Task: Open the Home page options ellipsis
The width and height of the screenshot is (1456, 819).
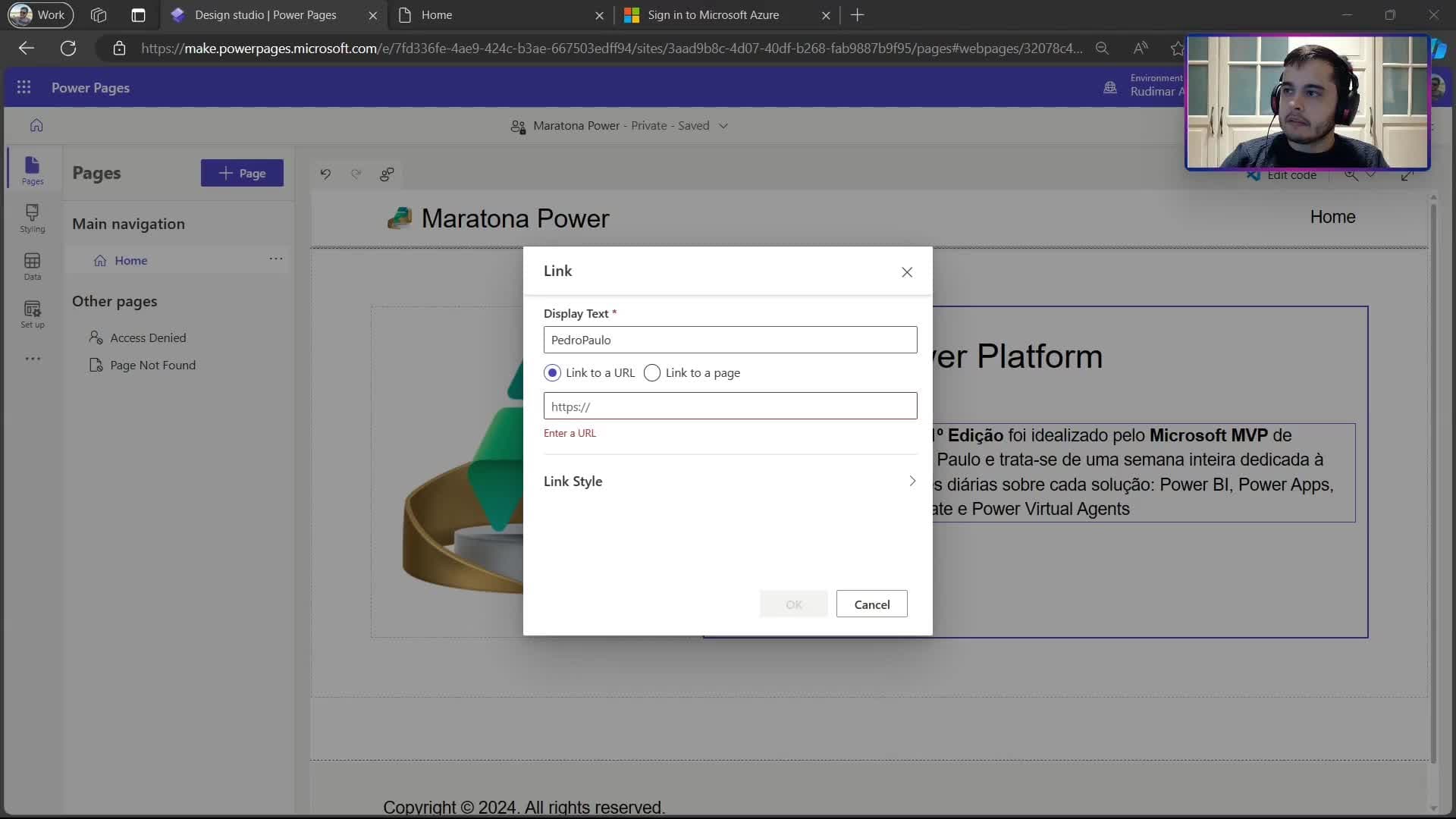Action: pyautogui.click(x=276, y=259)
